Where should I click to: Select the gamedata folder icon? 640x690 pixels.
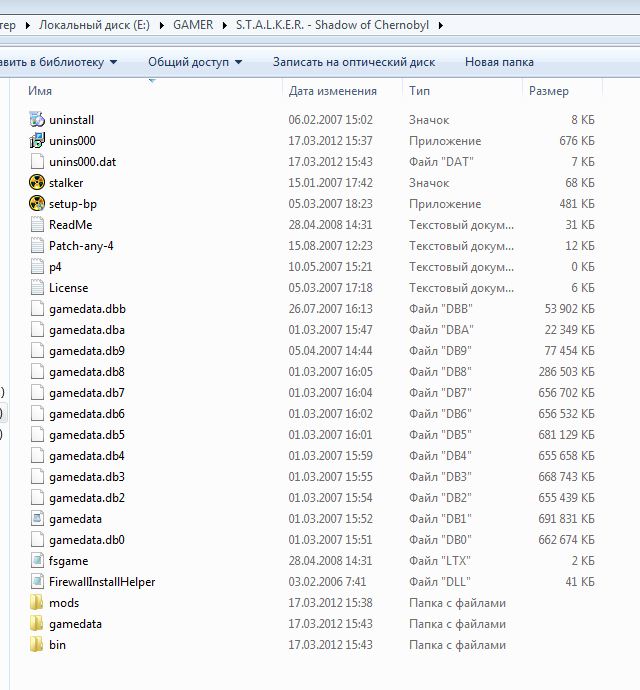coord(37,624)
